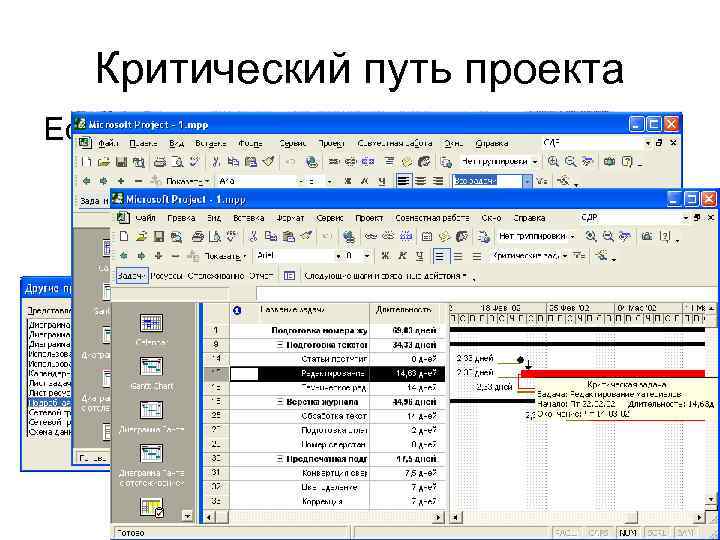Open Проект menu in front window
720x540 pixels.
[369, 218]
